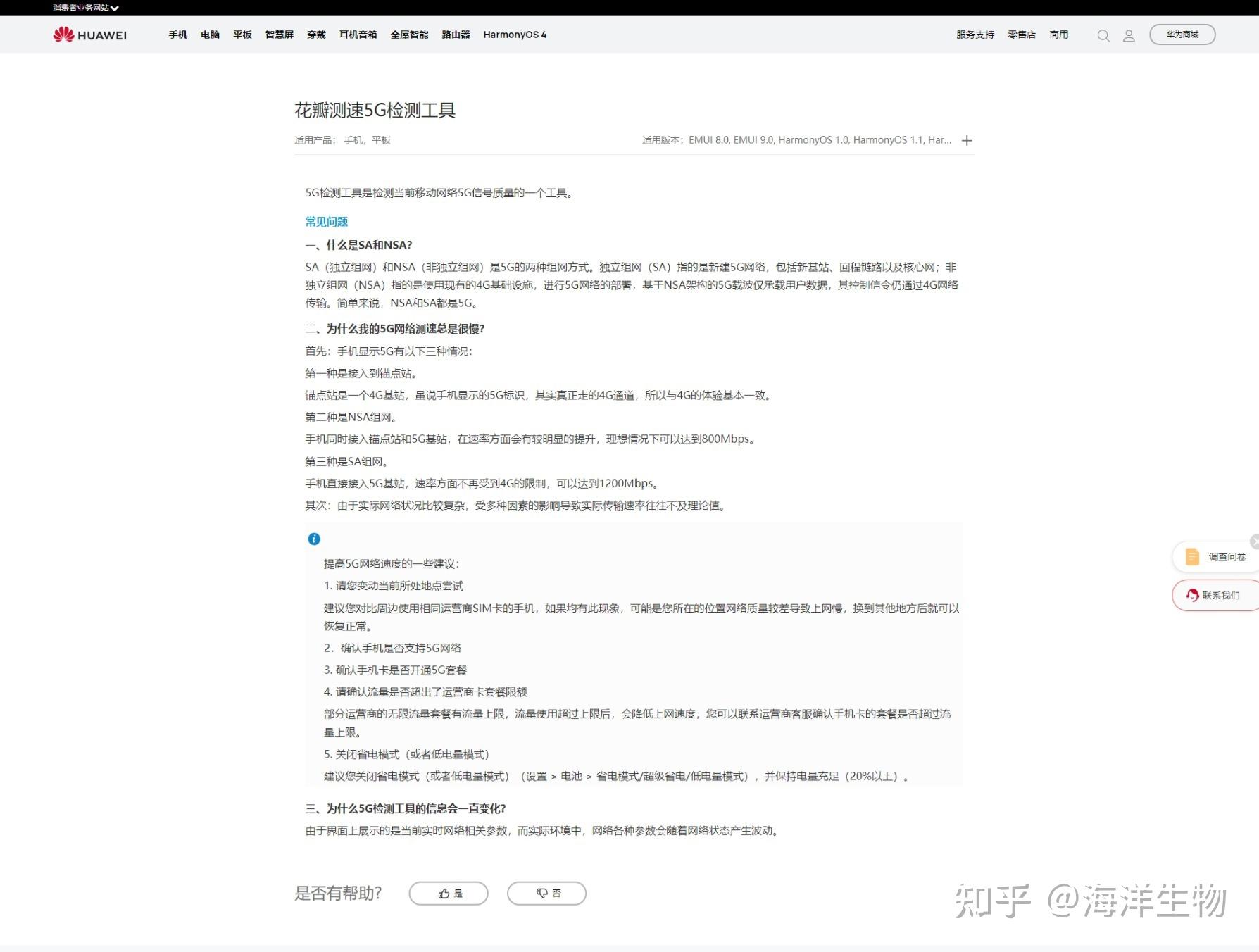This screenshot has width=1259, height=952.
Task: Open the 穿戴 menu
Action: [x=316, y=35]
